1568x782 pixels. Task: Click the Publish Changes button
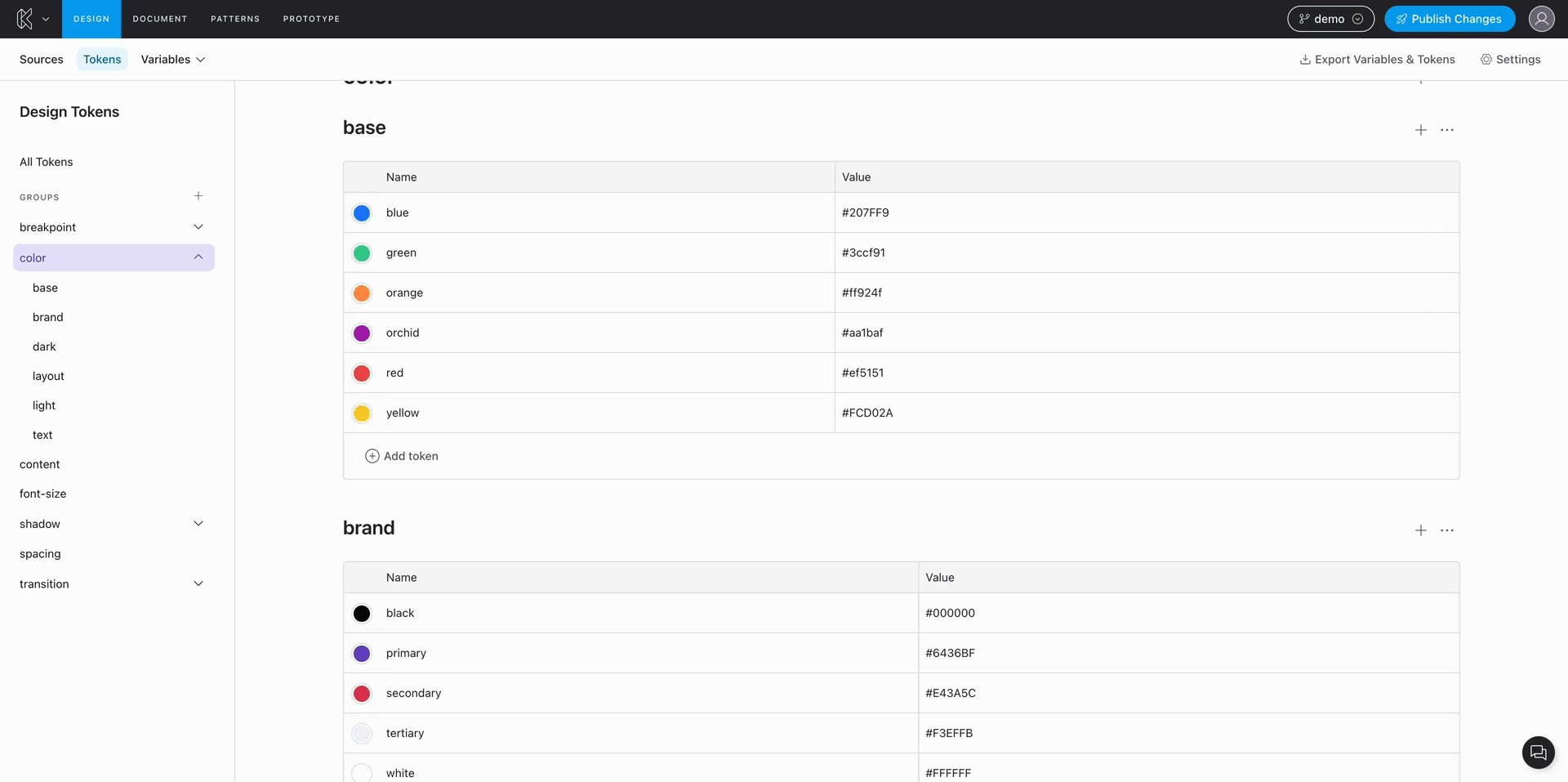tap(1450, 19)
